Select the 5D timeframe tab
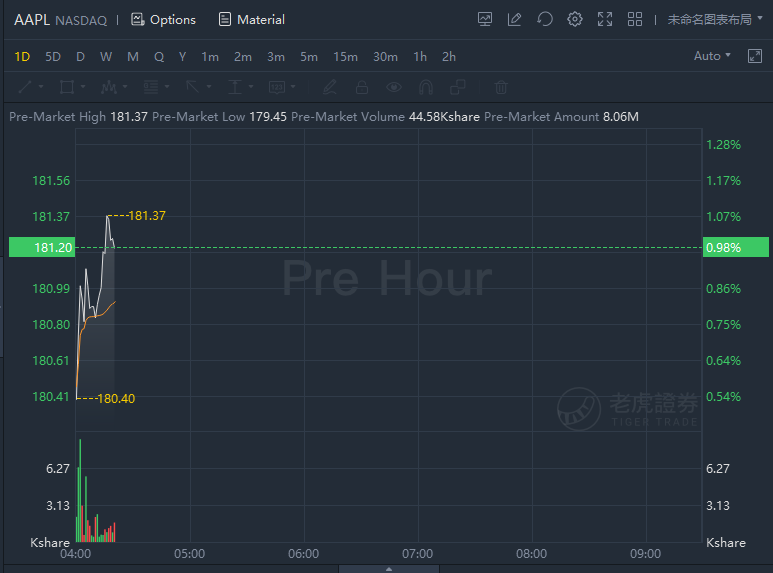This screenshot has height=573, width=773. pos(53,57)
